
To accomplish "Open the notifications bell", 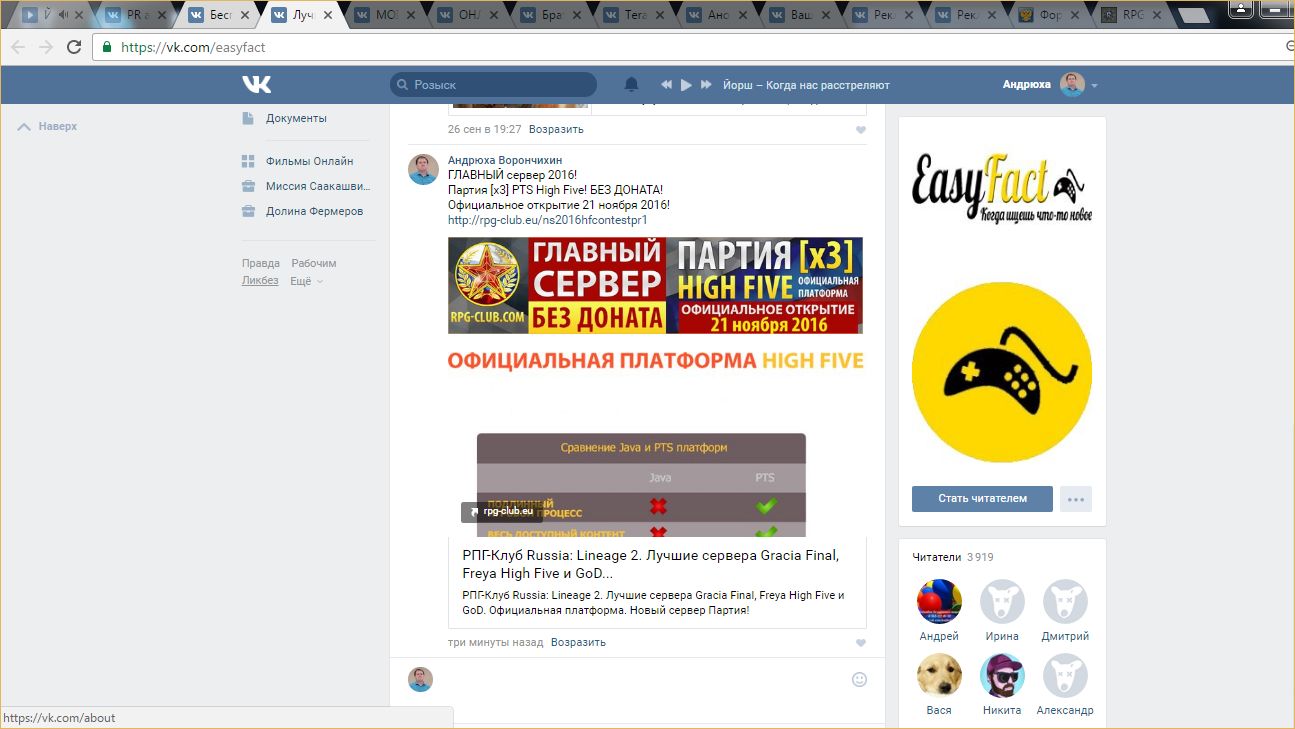I will point(631,85).
